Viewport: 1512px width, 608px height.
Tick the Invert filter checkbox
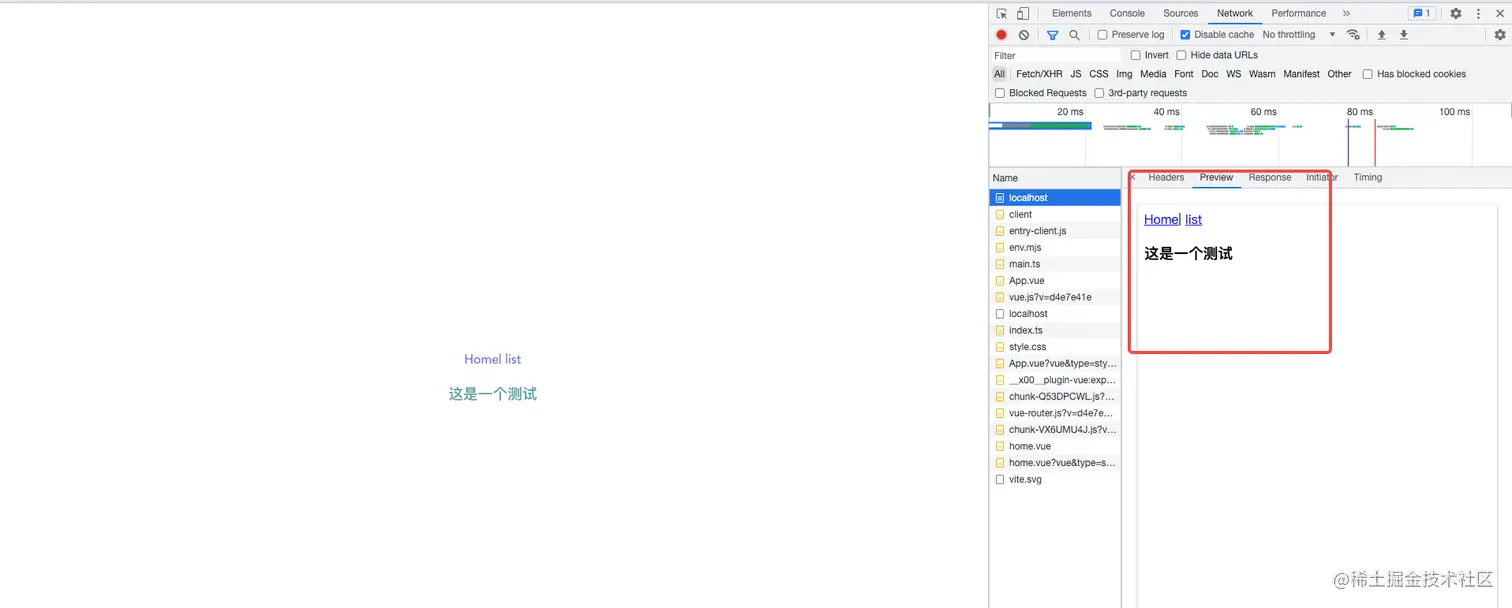pos(1136,55)
